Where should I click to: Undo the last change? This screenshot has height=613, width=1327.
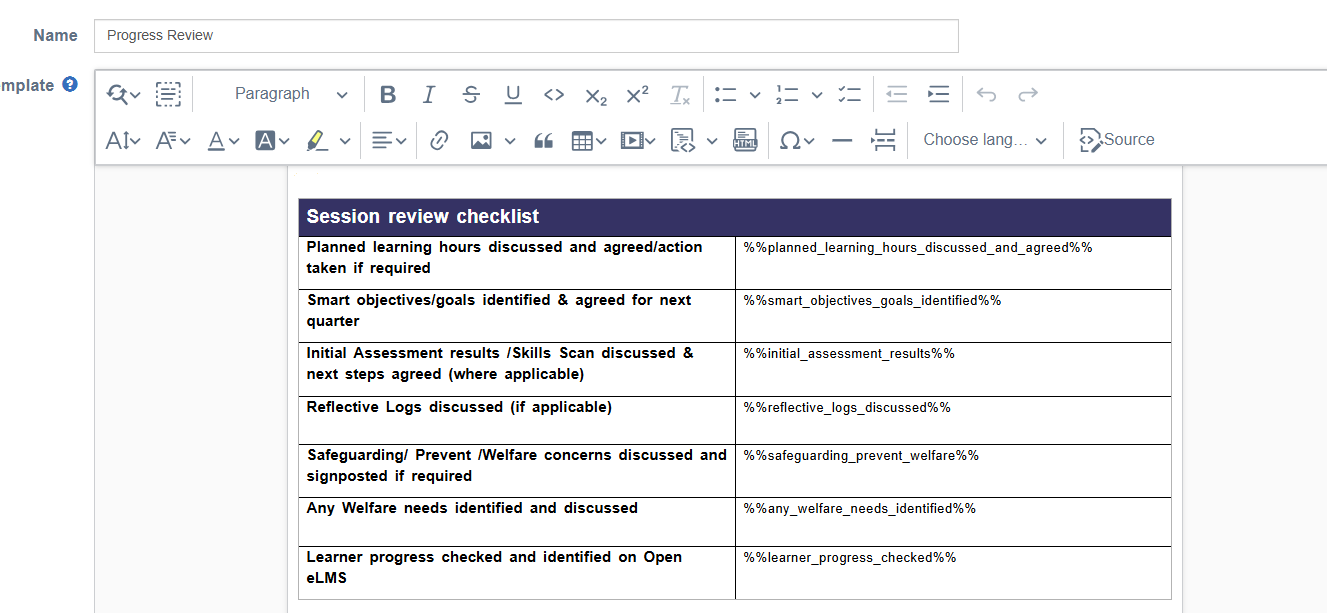[987, 94]
